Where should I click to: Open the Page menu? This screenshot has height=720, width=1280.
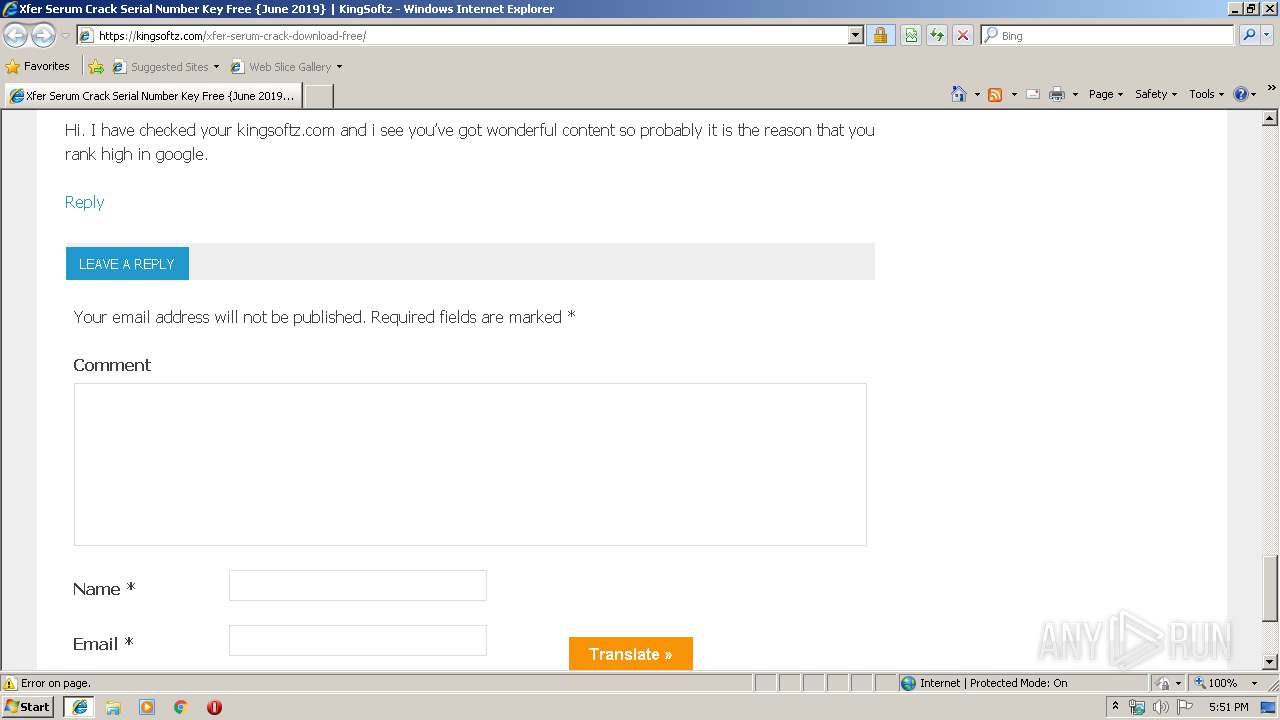[x=1105, y=94]
